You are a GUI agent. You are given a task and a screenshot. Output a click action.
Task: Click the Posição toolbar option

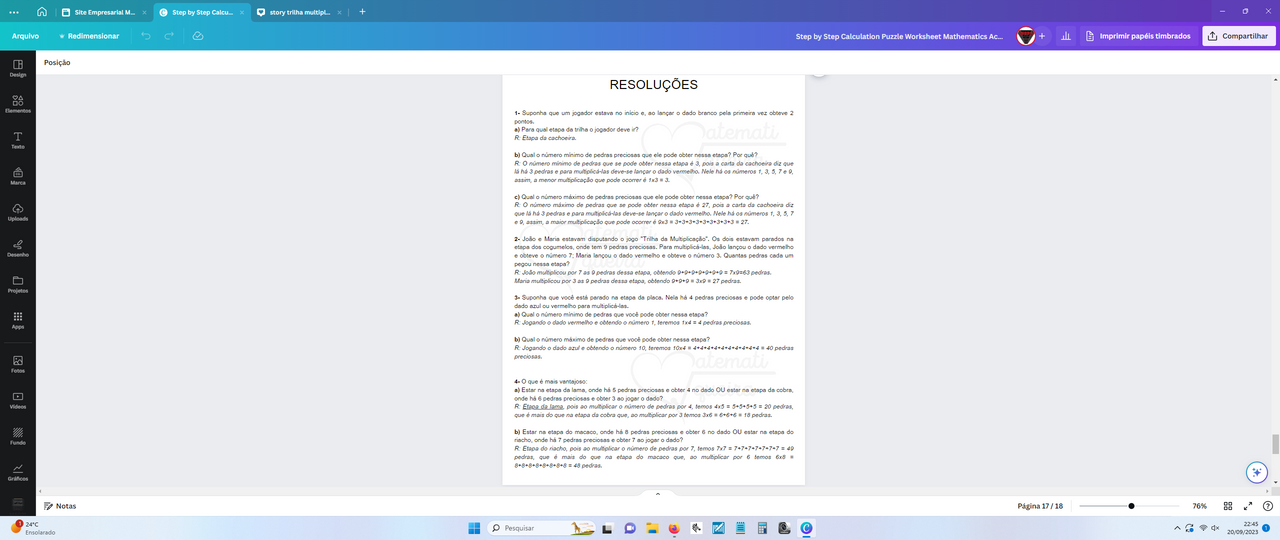pyautogui.click(x=57, y=63)
